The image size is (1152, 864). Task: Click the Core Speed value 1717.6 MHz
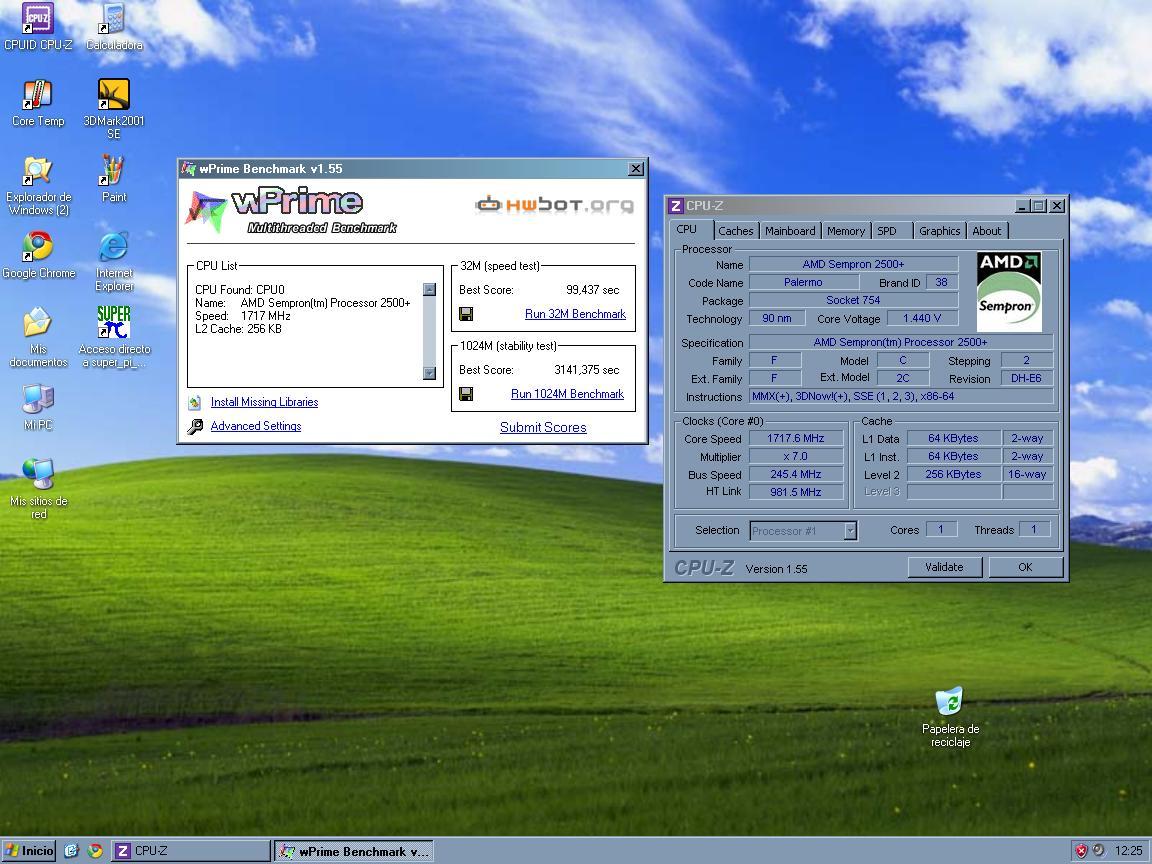796,438
